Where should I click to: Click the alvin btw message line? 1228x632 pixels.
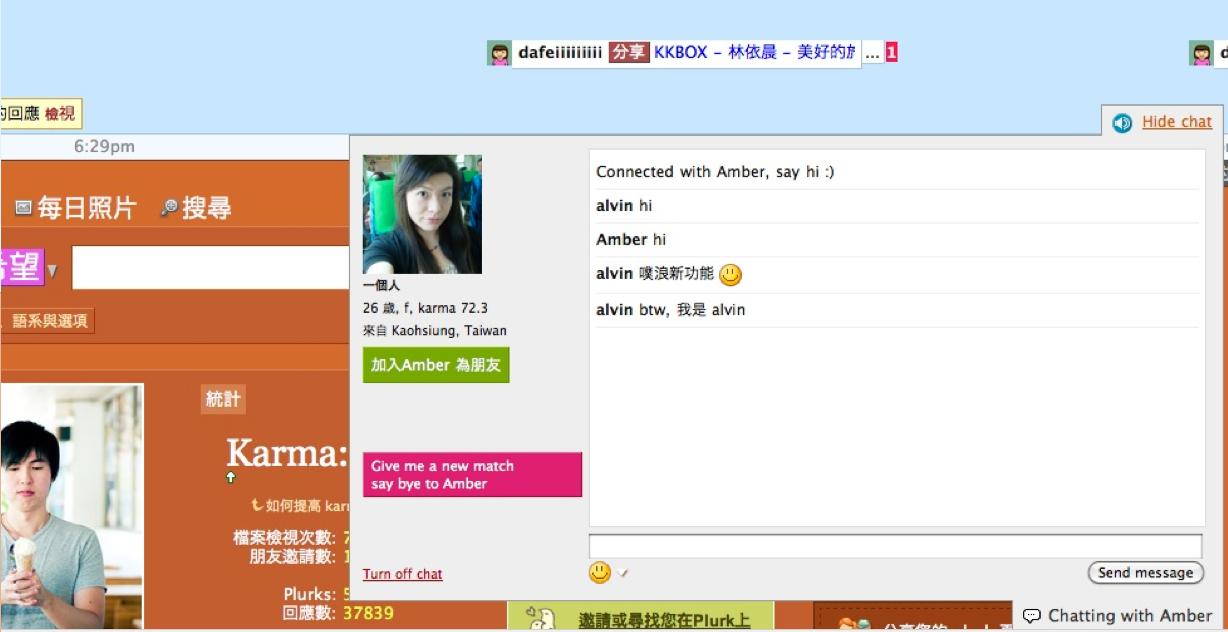(x=897, y=310)
